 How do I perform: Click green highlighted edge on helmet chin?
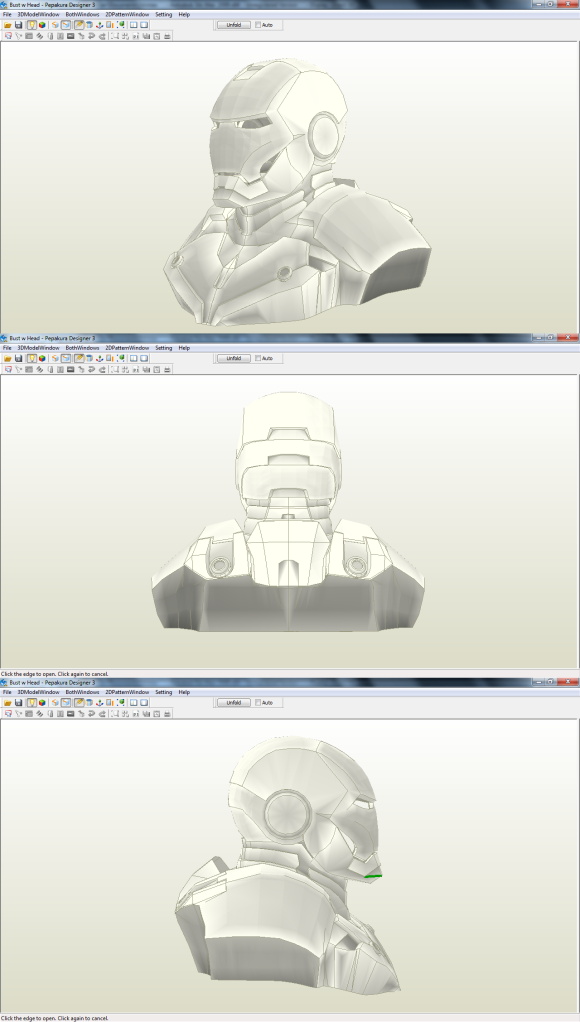pyautogui.click(x=373, y=877)
